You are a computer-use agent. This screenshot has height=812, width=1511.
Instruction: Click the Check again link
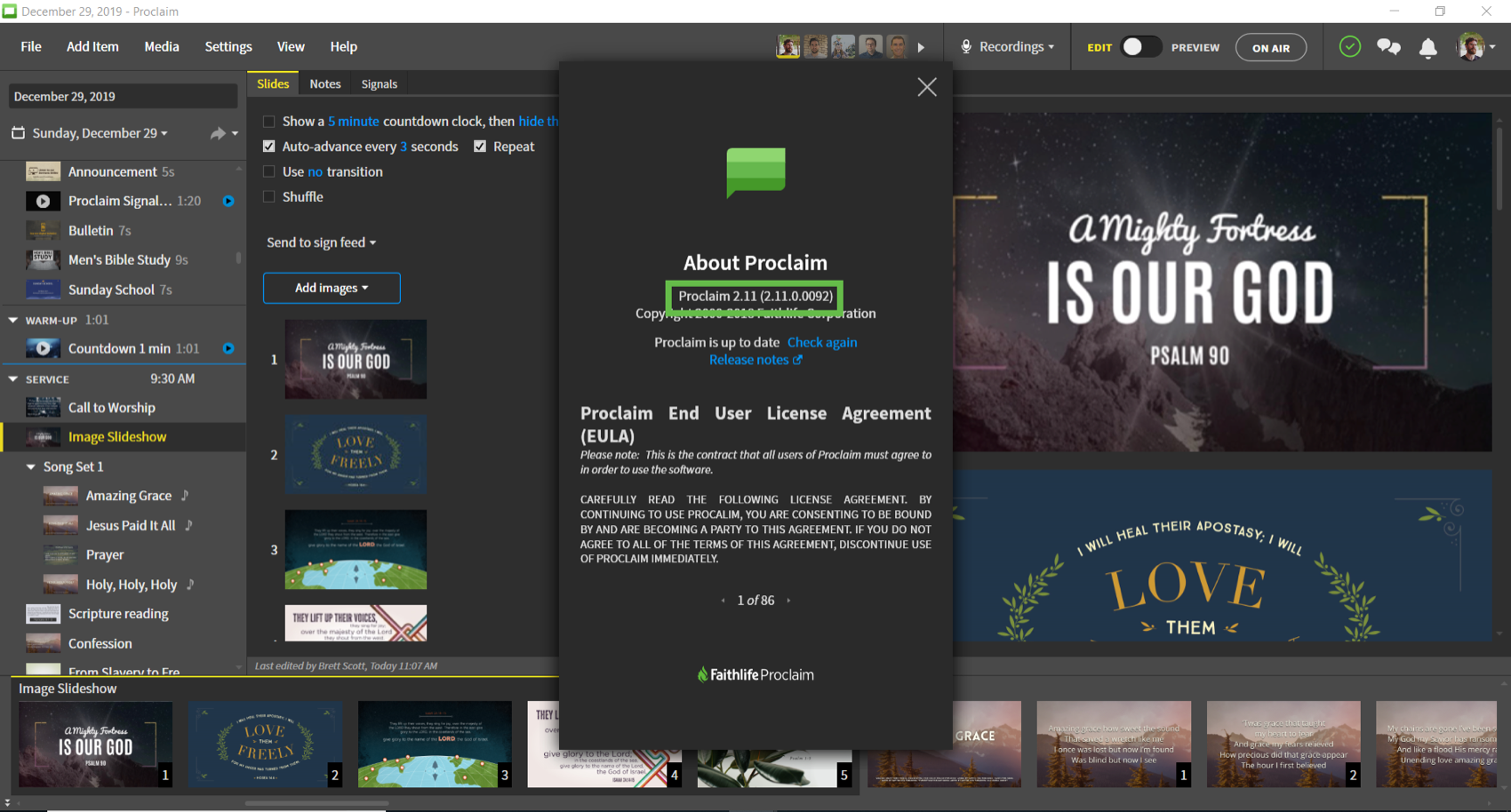[822, 342]
